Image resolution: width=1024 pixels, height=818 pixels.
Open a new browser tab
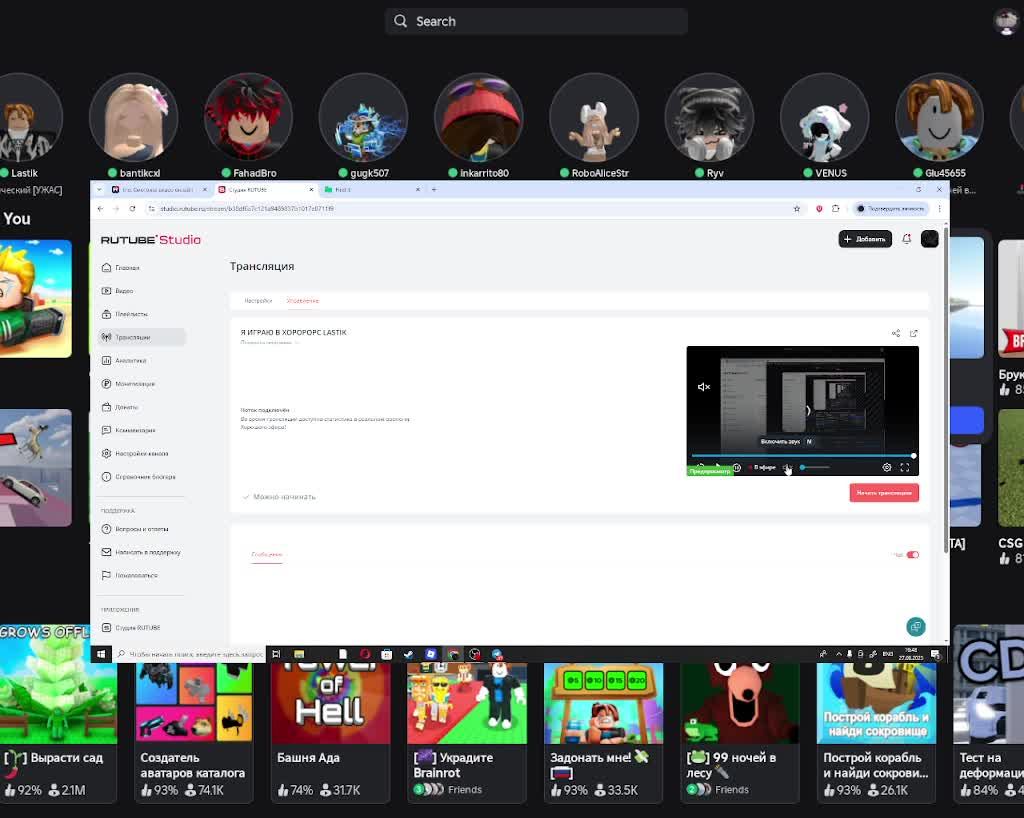point(434,189)
